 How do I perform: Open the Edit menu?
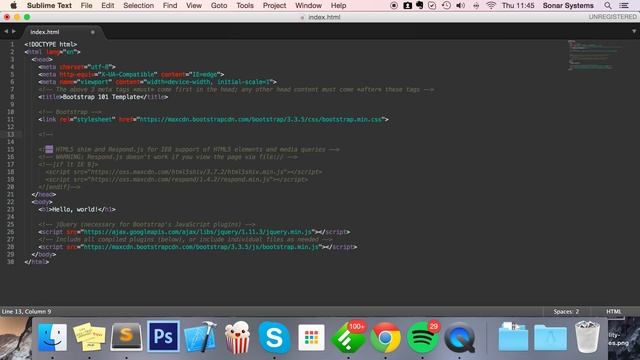tap(108, 5)
